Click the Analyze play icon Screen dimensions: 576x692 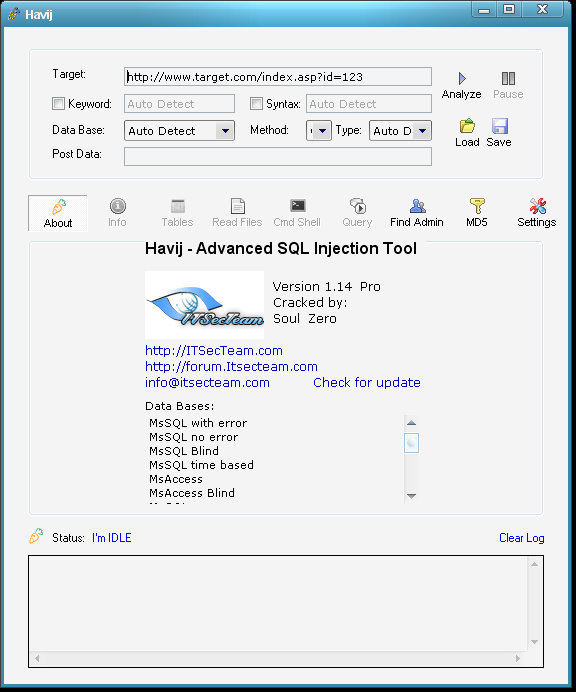coord(462,79)
